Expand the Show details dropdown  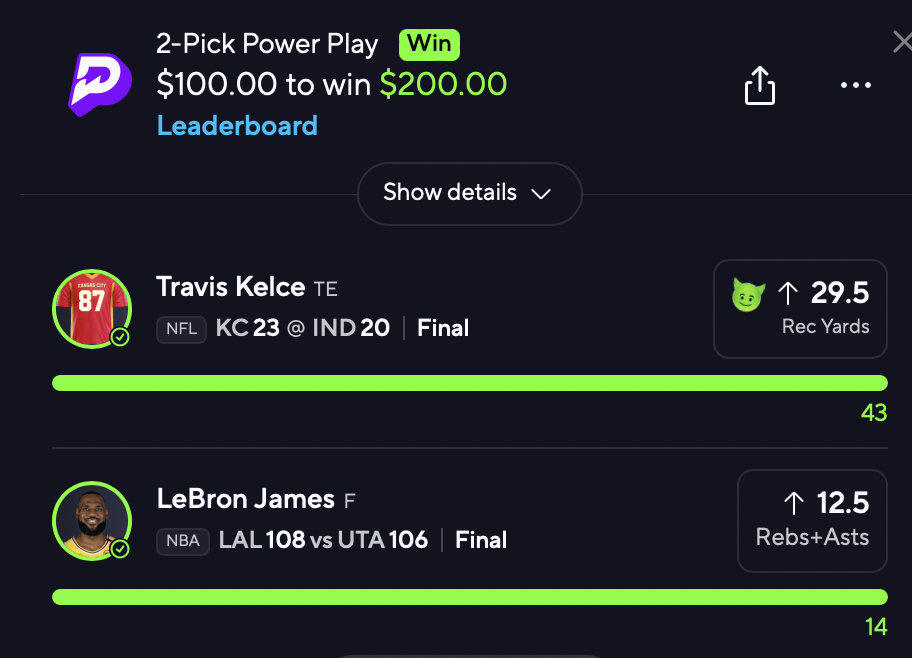(469, 193)
